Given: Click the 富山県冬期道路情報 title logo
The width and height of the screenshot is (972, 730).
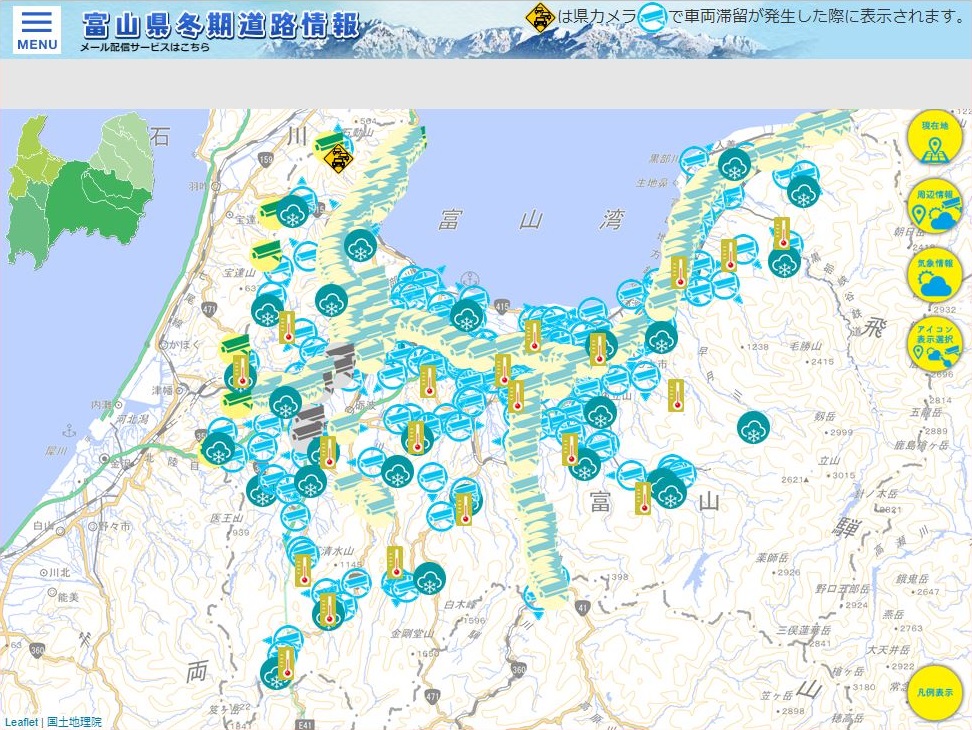Looking at the screenshot, I should tap(221, 25).
